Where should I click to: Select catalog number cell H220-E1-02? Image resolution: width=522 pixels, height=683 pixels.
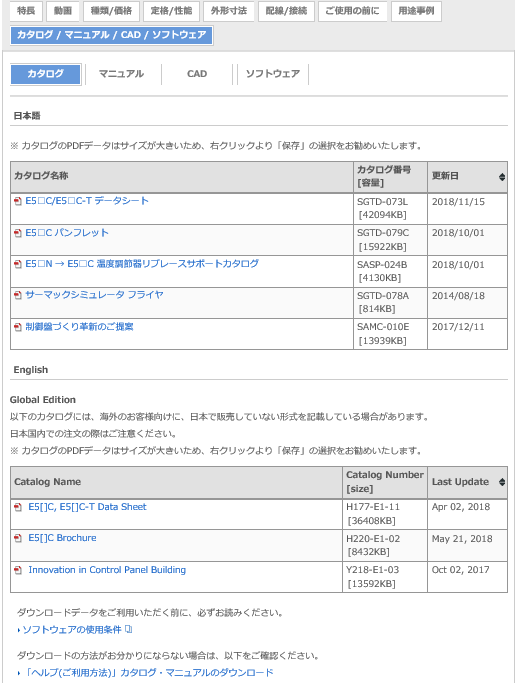click(x=385, y=545)
